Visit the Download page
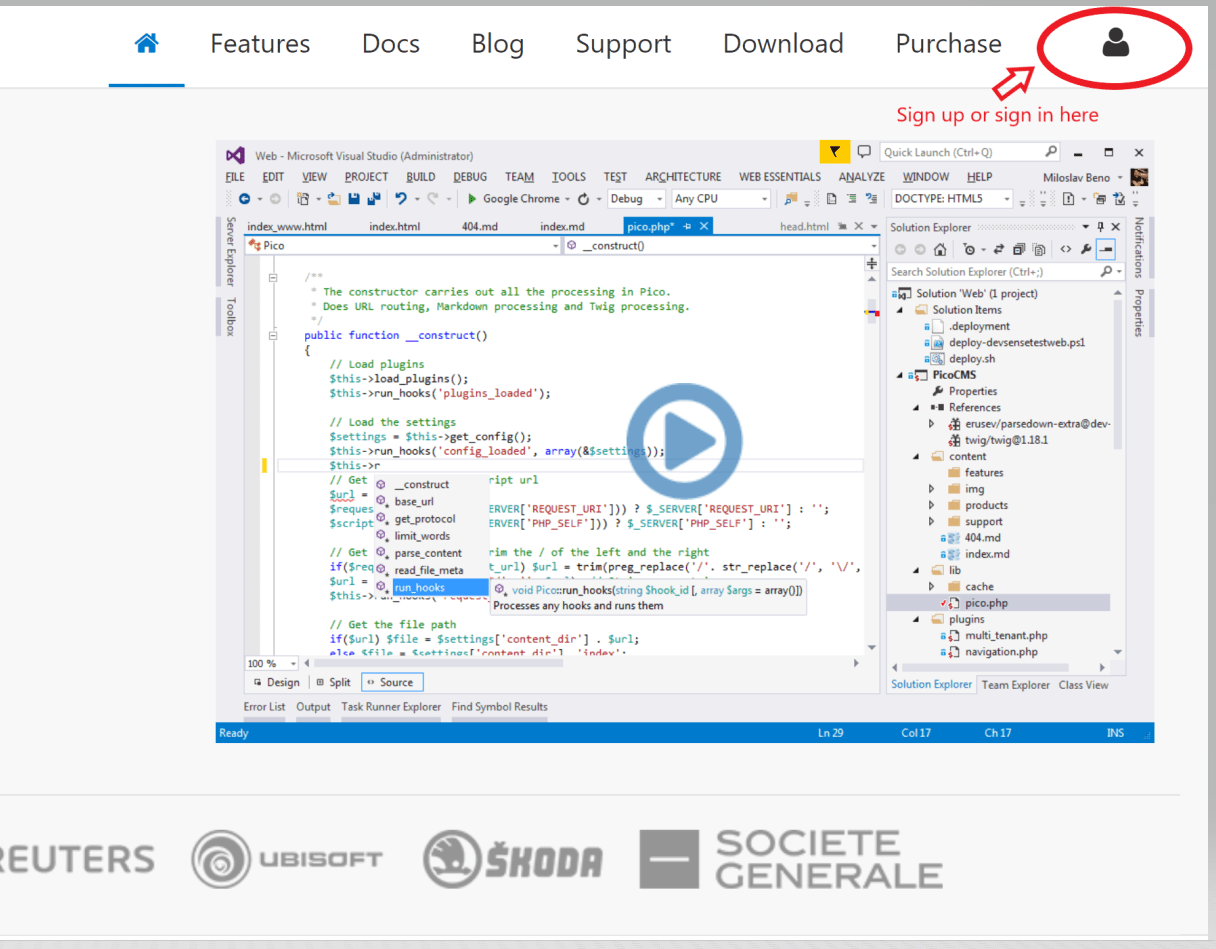This screenshot has height=949, width=1216. click(783, 44)
